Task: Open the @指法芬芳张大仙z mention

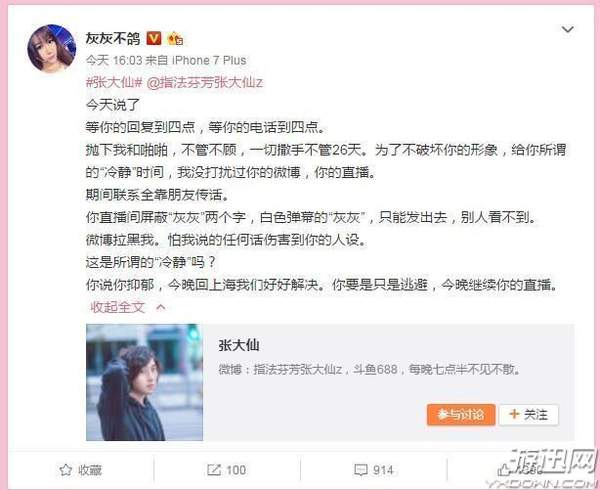Action: [205, 82]
